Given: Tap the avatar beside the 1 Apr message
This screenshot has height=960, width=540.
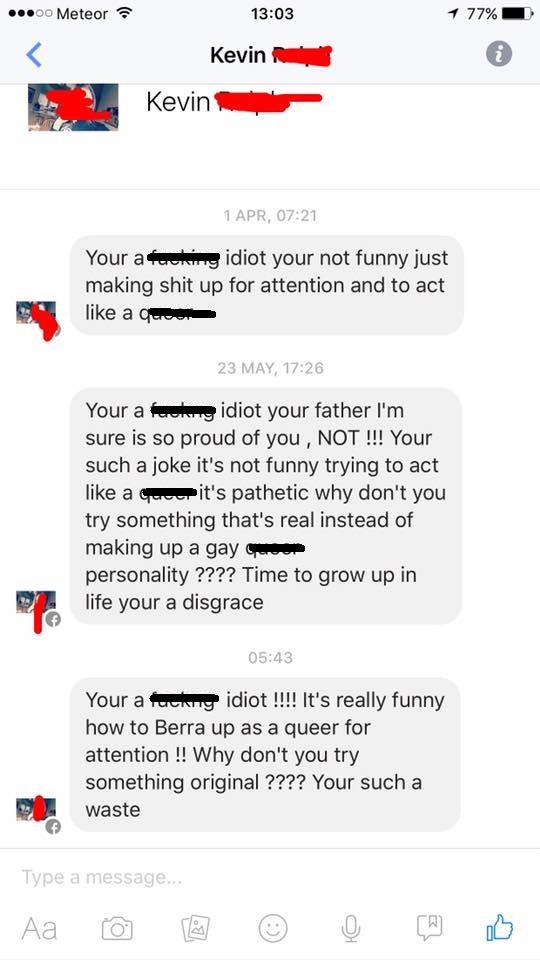Looking at the screenshot, I should pyautogui.click(x=36, y=318).
